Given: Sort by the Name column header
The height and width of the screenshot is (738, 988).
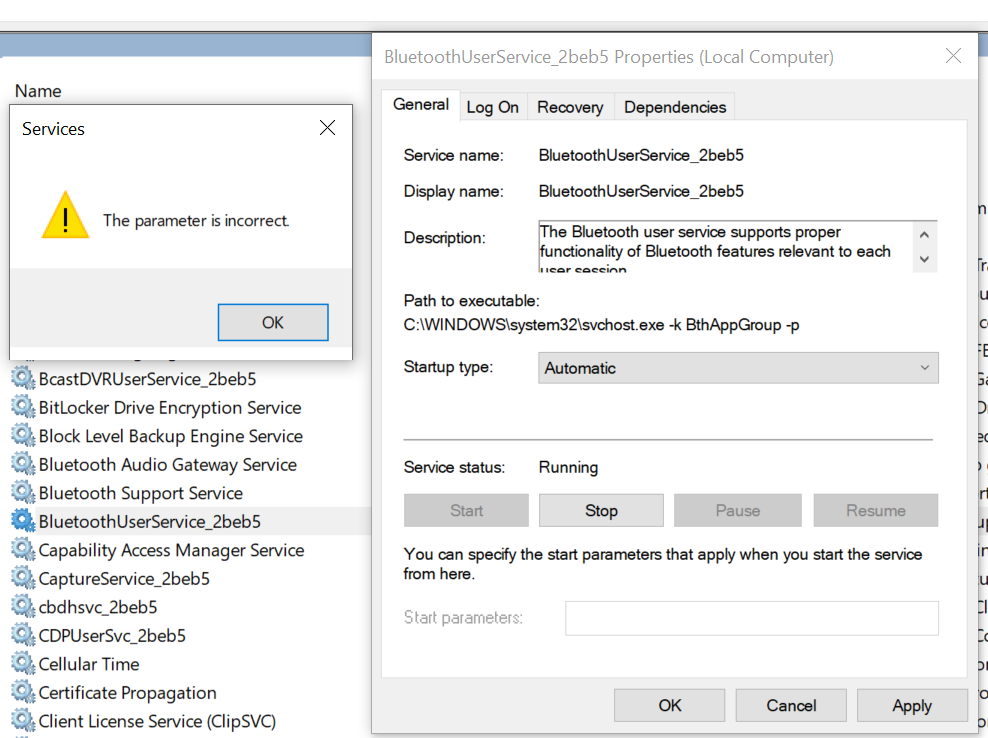Looking at the screenshot, I should 38,91.
